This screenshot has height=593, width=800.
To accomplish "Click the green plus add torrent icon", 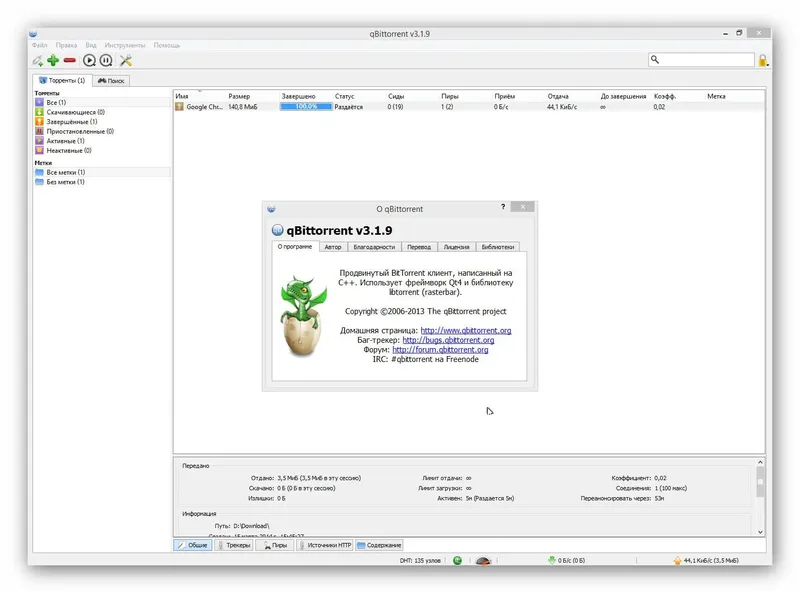I will (53, 60).
